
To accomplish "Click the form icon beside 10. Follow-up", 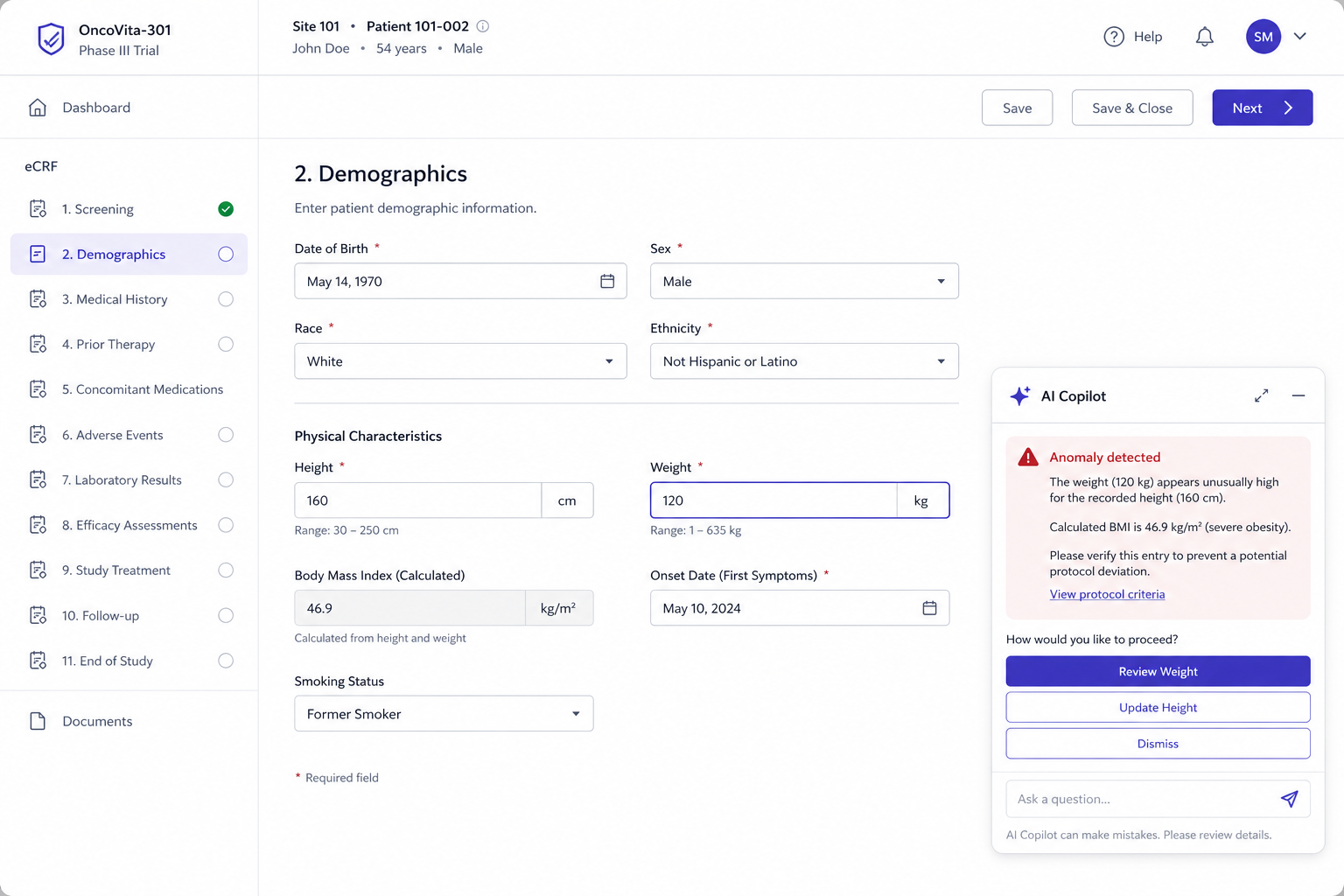I will pyautogui.click(x=38, y=616).
